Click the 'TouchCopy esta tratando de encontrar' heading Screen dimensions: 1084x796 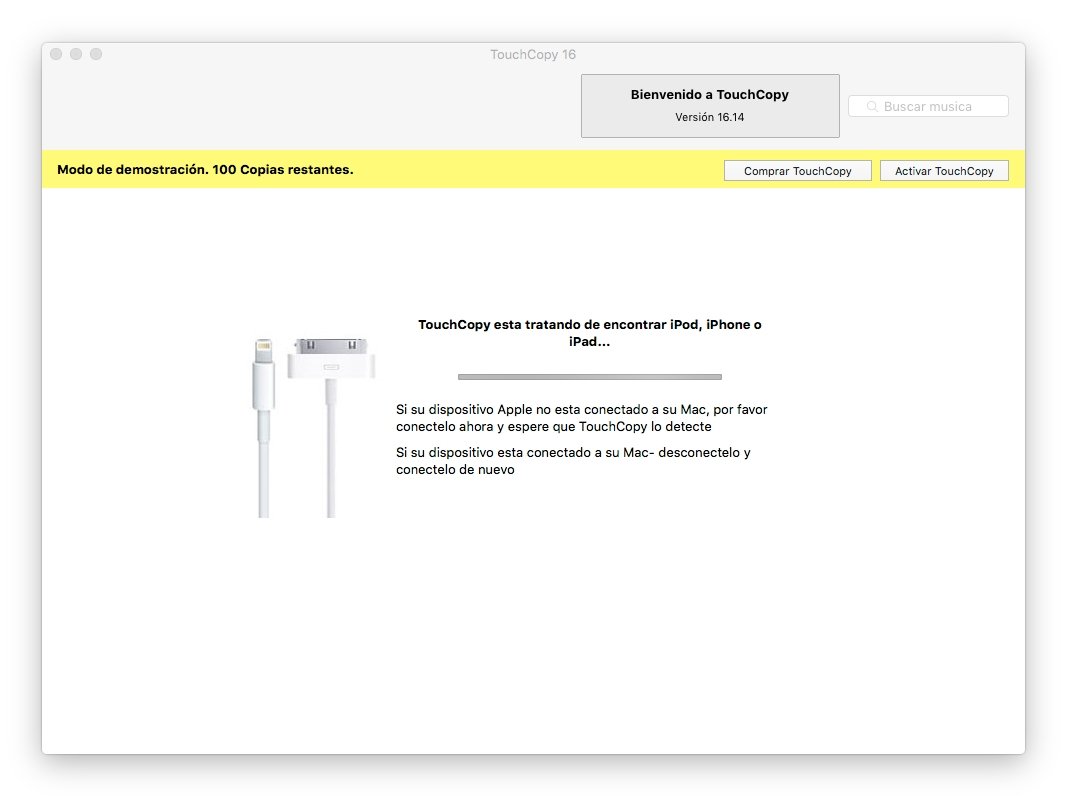(590, 333)
